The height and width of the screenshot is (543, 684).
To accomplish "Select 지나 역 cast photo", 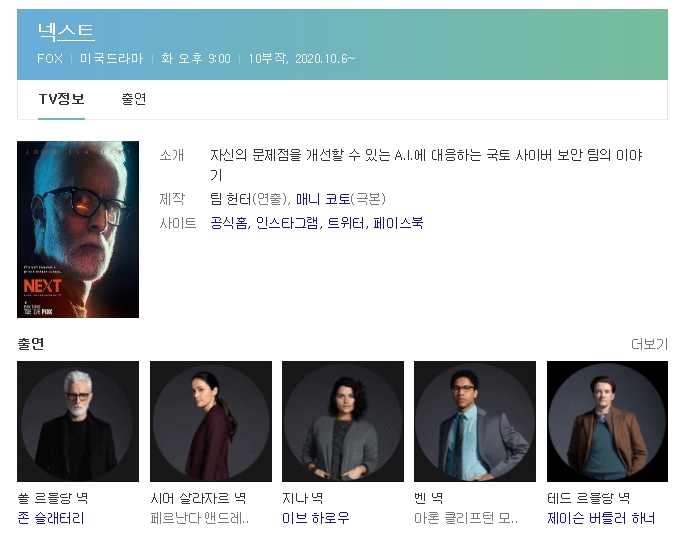I will point(342,421).
